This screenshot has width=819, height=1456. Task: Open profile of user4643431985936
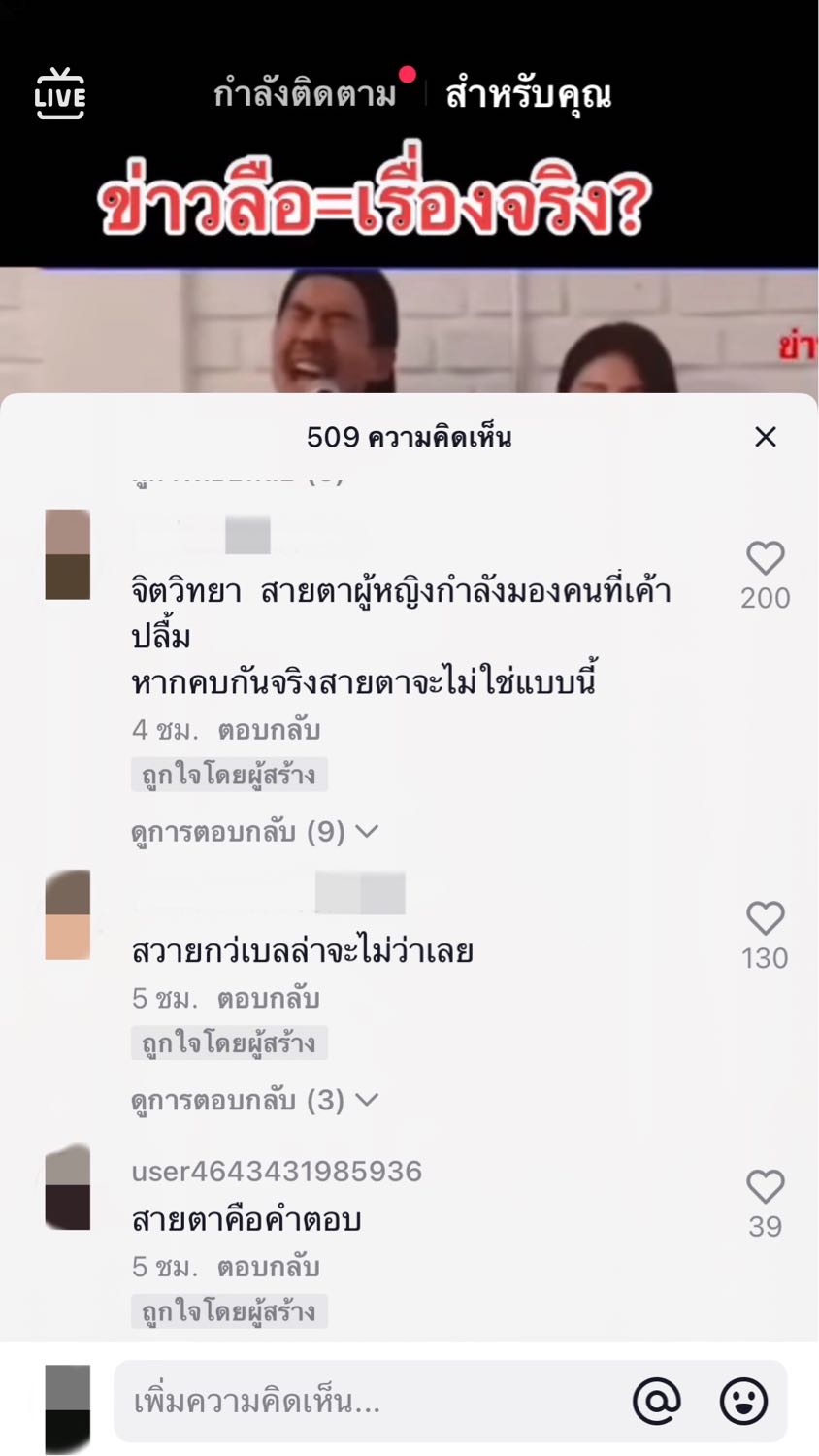click(x=277, y=1172)
